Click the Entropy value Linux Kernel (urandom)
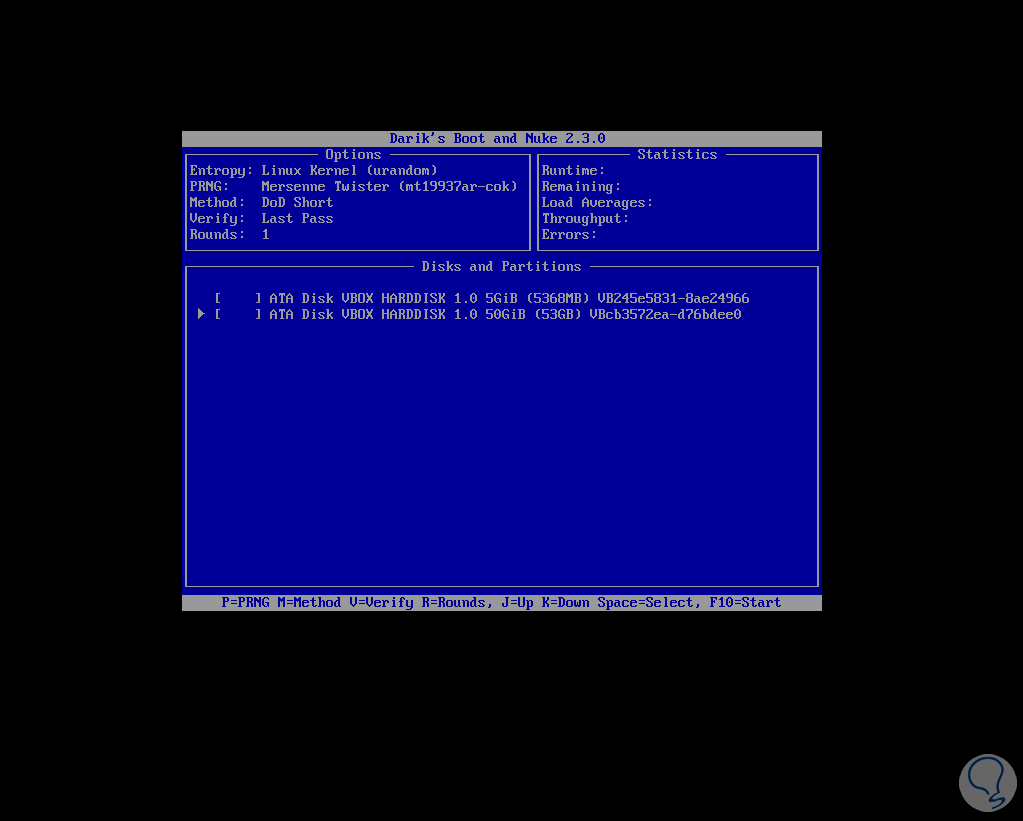 pyautogui.click(x=349, y=170)
